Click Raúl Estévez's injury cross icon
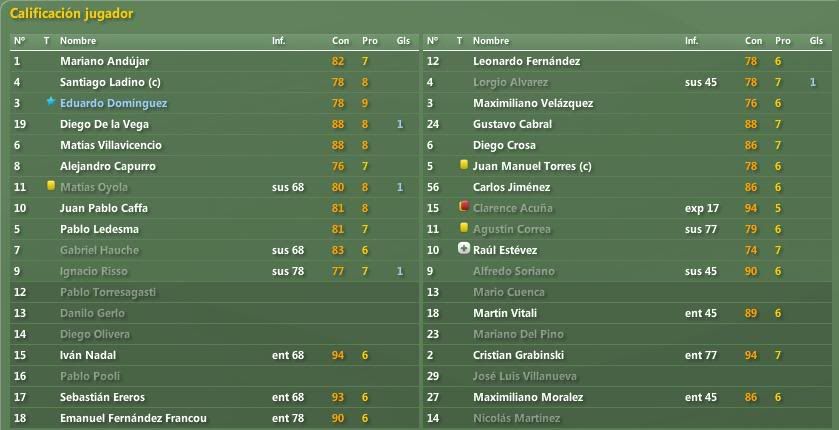Viewport: 839px width, 430px height. pos(464,249)
